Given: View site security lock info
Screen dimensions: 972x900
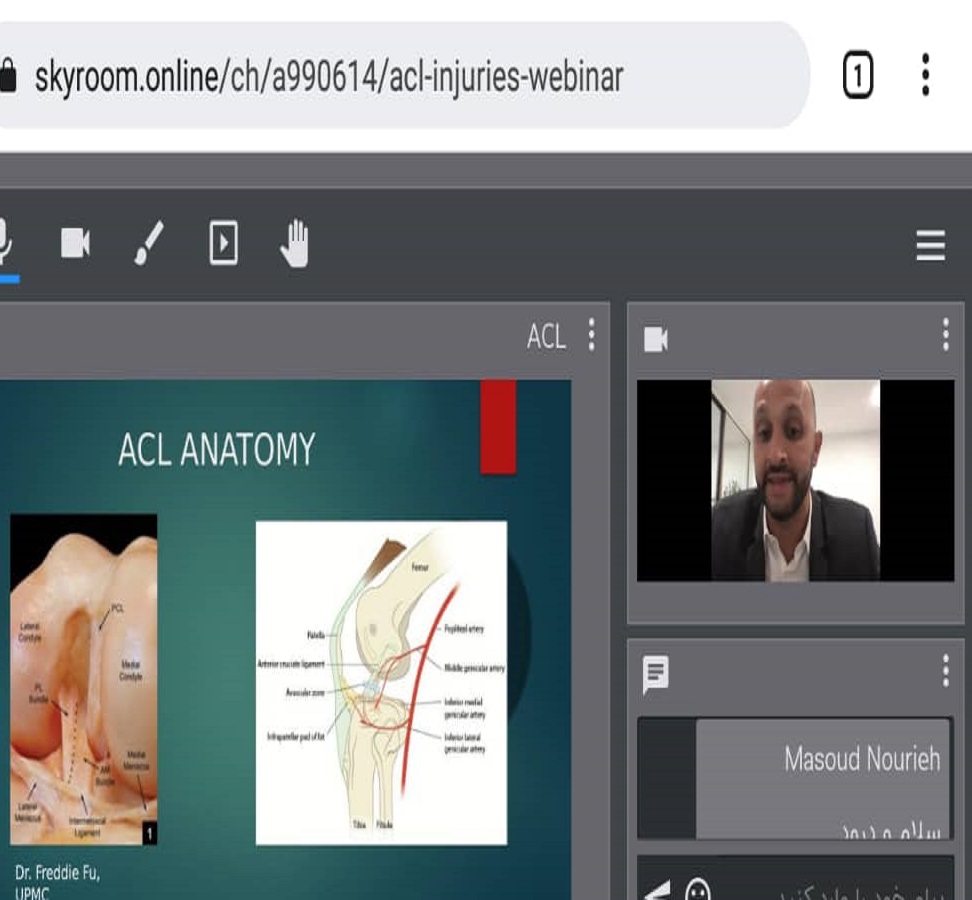Looking at the screenshot, I should click(x=8, y=76).
